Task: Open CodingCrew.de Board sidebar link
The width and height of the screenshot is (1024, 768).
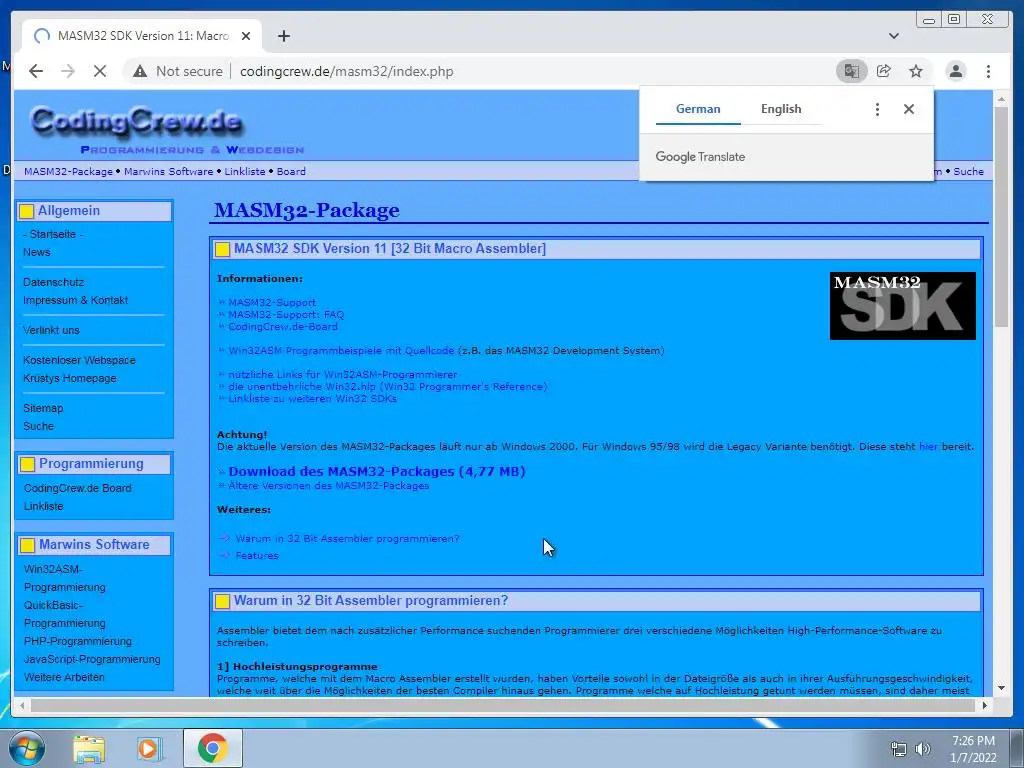Action: pos(78,488)
